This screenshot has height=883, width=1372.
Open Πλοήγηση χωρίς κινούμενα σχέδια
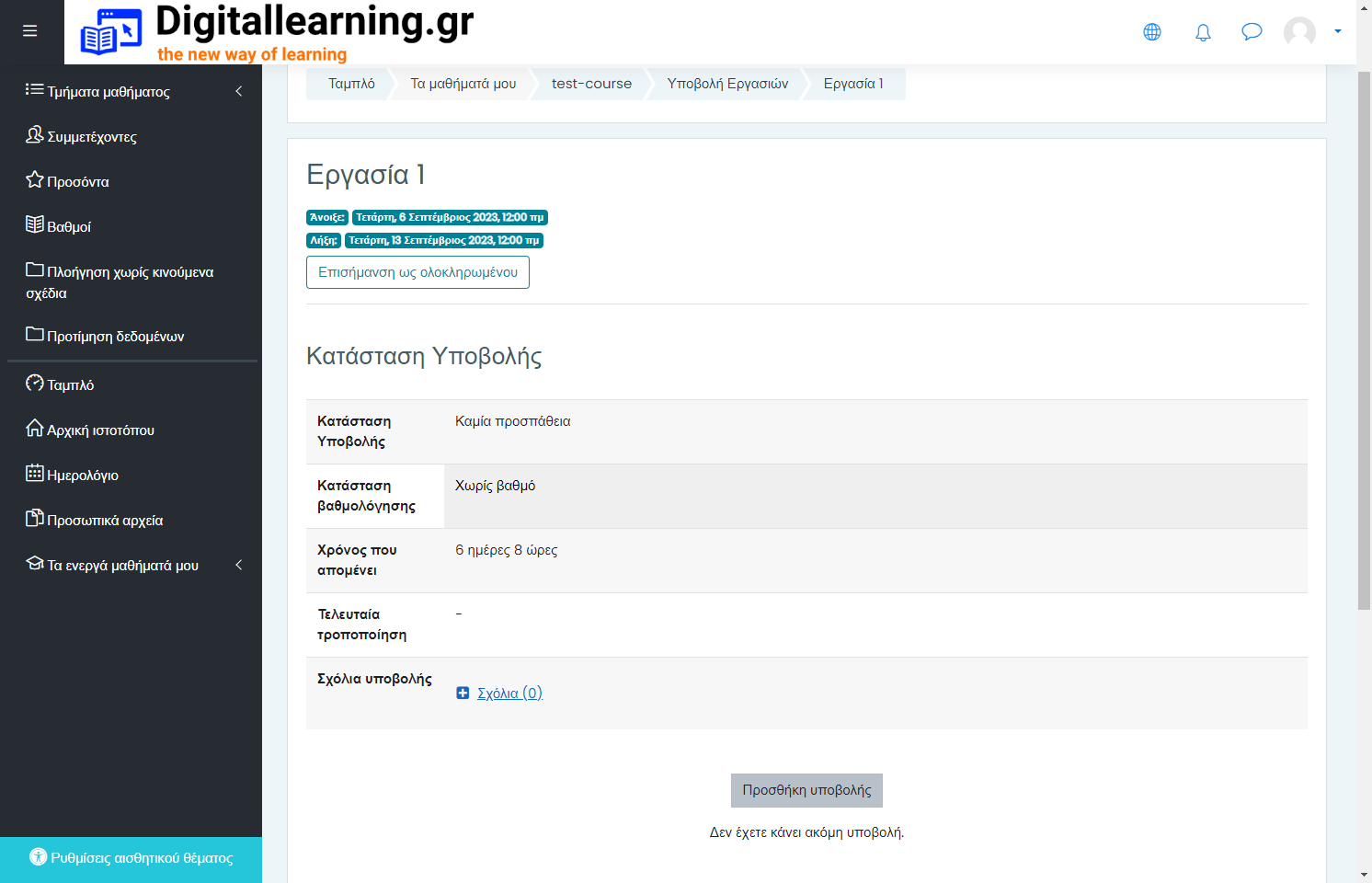click(x=120, y=282)
